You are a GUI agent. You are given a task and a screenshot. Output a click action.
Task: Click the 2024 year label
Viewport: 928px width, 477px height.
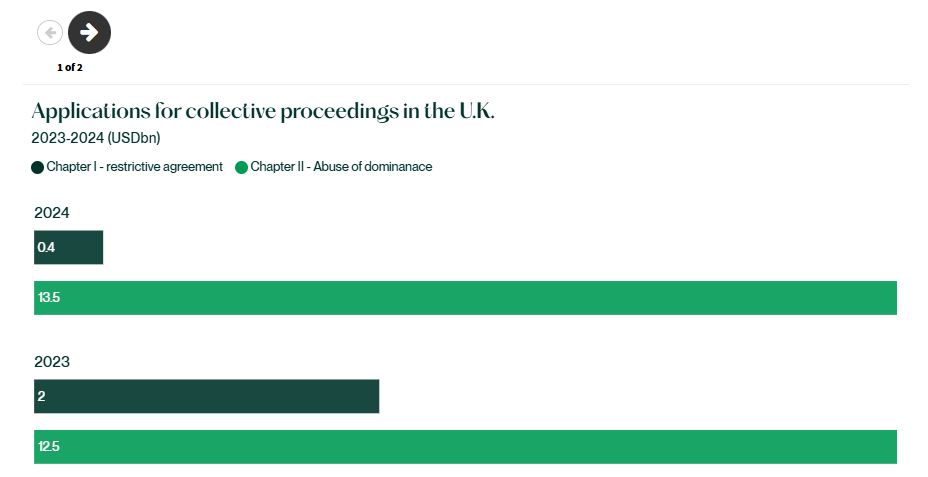51,213
